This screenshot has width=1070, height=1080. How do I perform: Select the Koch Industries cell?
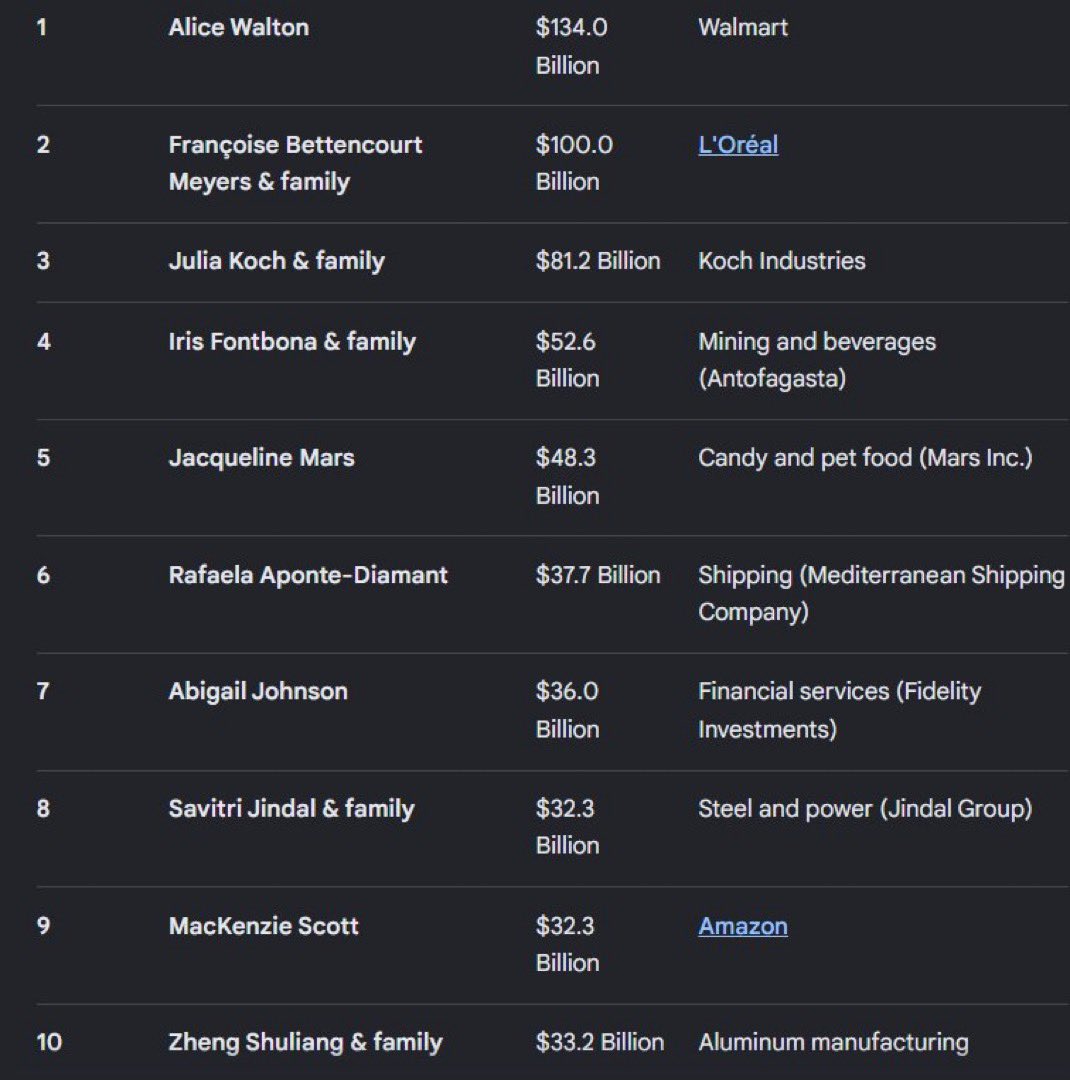(x=782, y=261)
